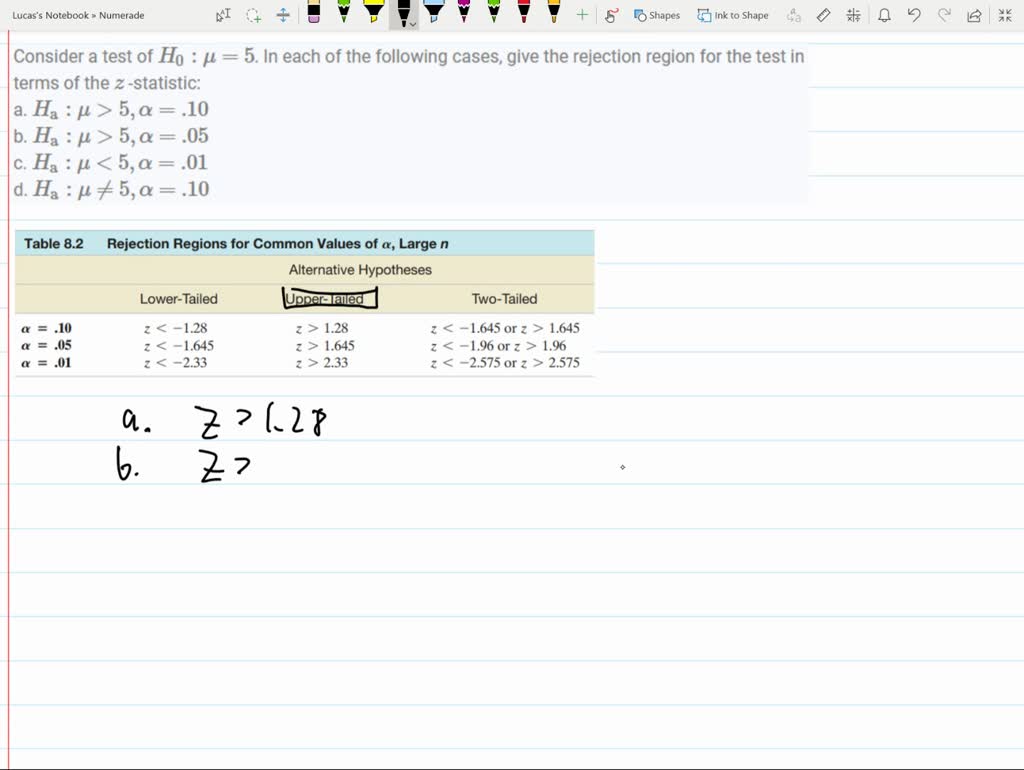The width and height of the screenshot is (1024, 770).
Task: Toggle Ink to Shape
Action: click(x=733, y=15)
